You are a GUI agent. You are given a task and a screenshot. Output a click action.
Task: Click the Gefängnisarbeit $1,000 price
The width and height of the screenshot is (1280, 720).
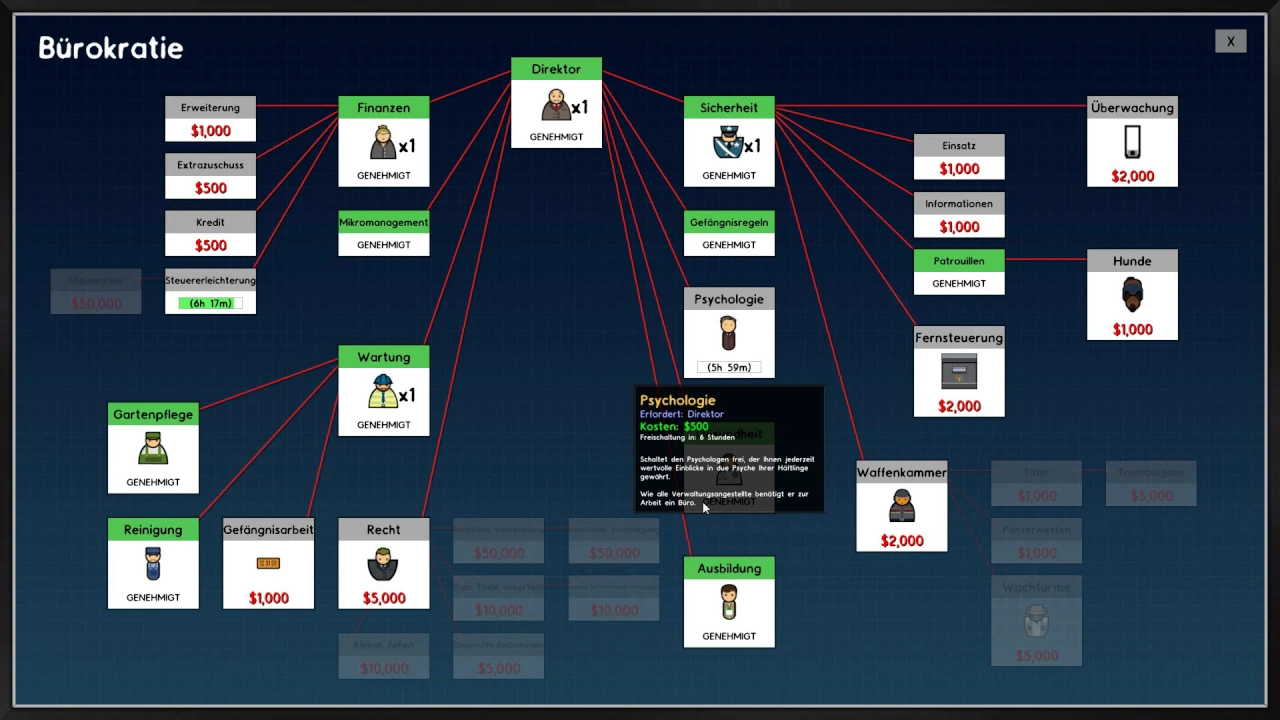point(268,598)
